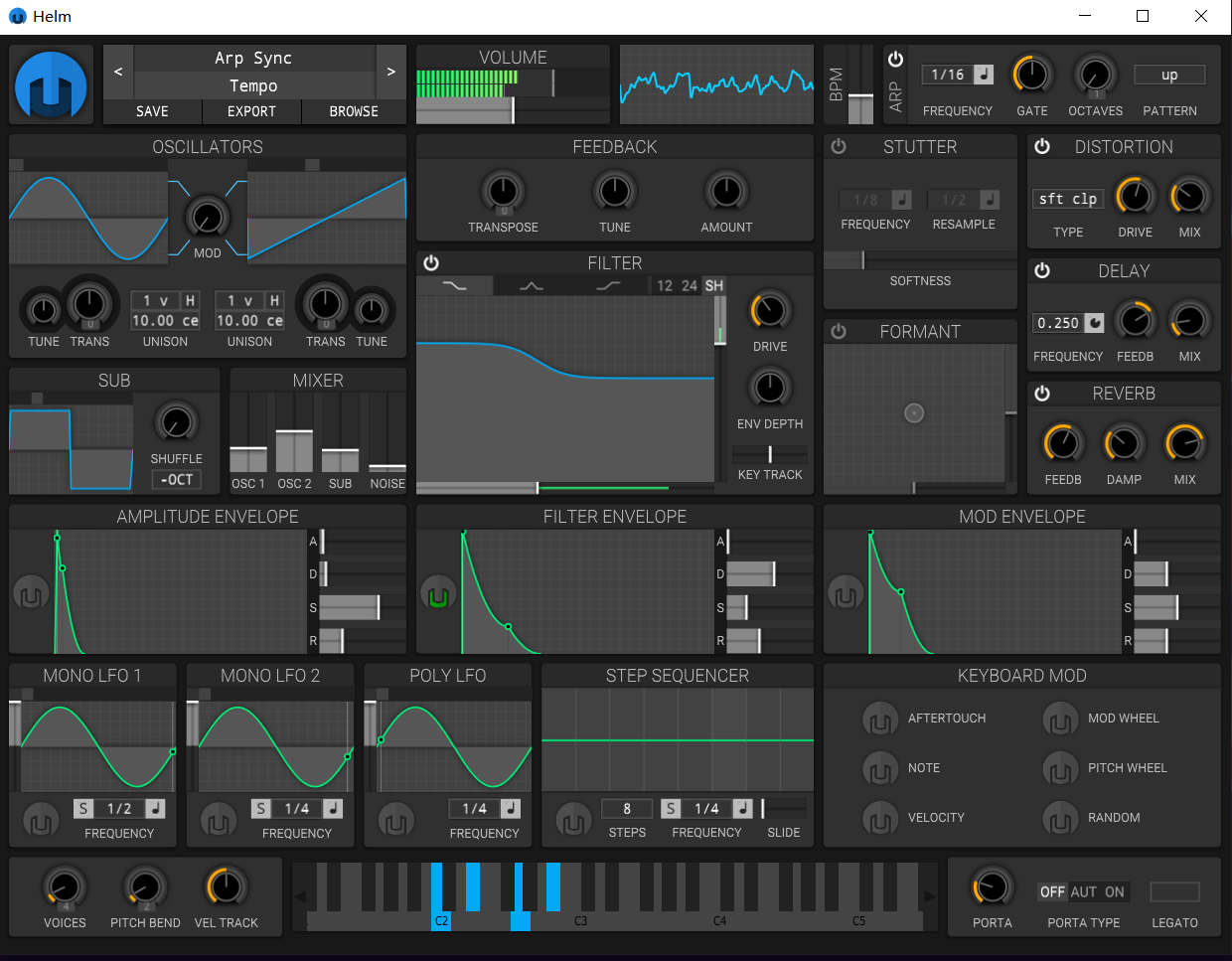Viewport: 1232px width, 961px height.
Task: Toggle the Distortion power button
Action: [1042, 147]
